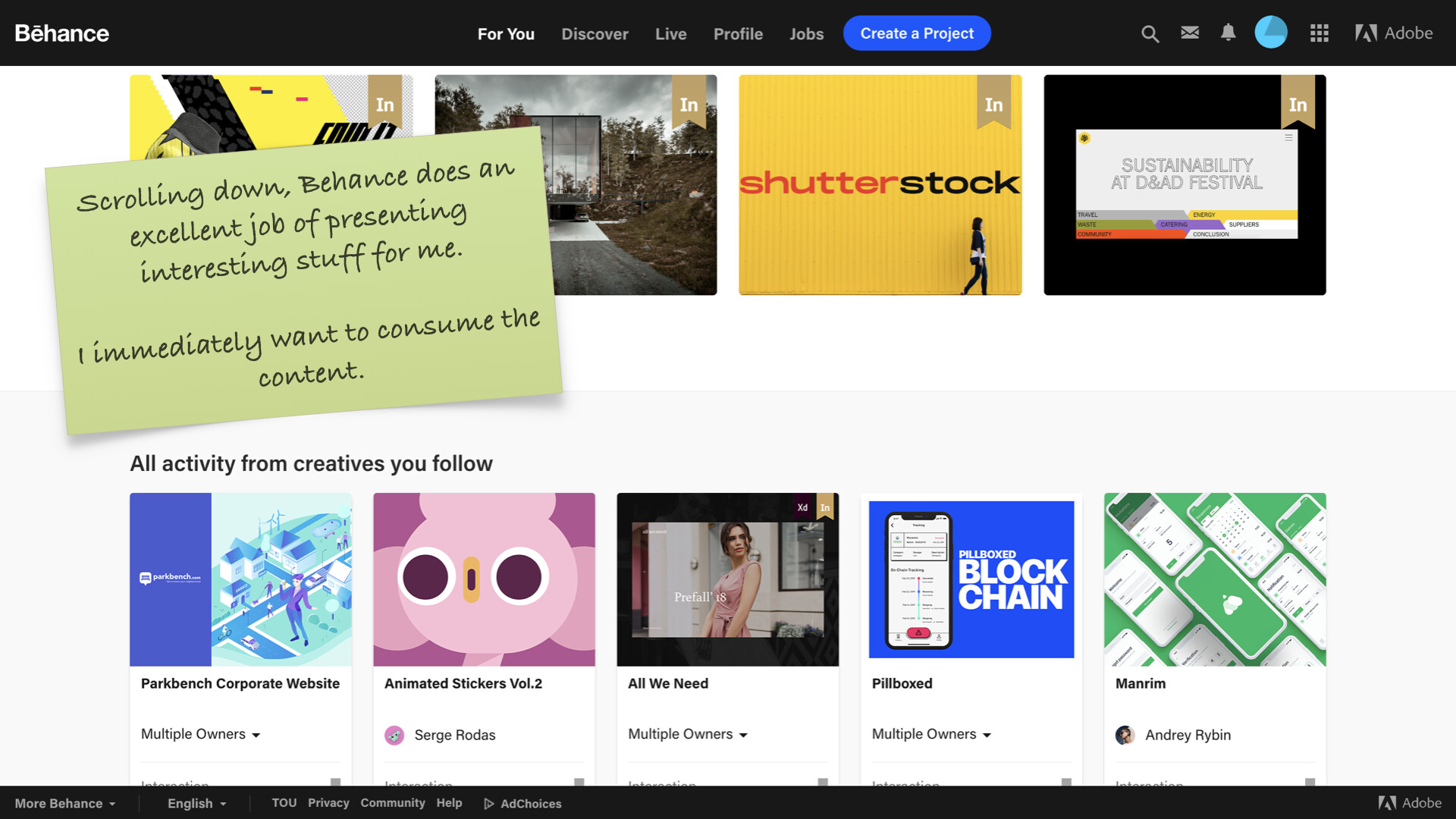The image size is (1456, 819).
Task: Click the Behance logo
Action: pyautogui.click(x=62, y=33)
